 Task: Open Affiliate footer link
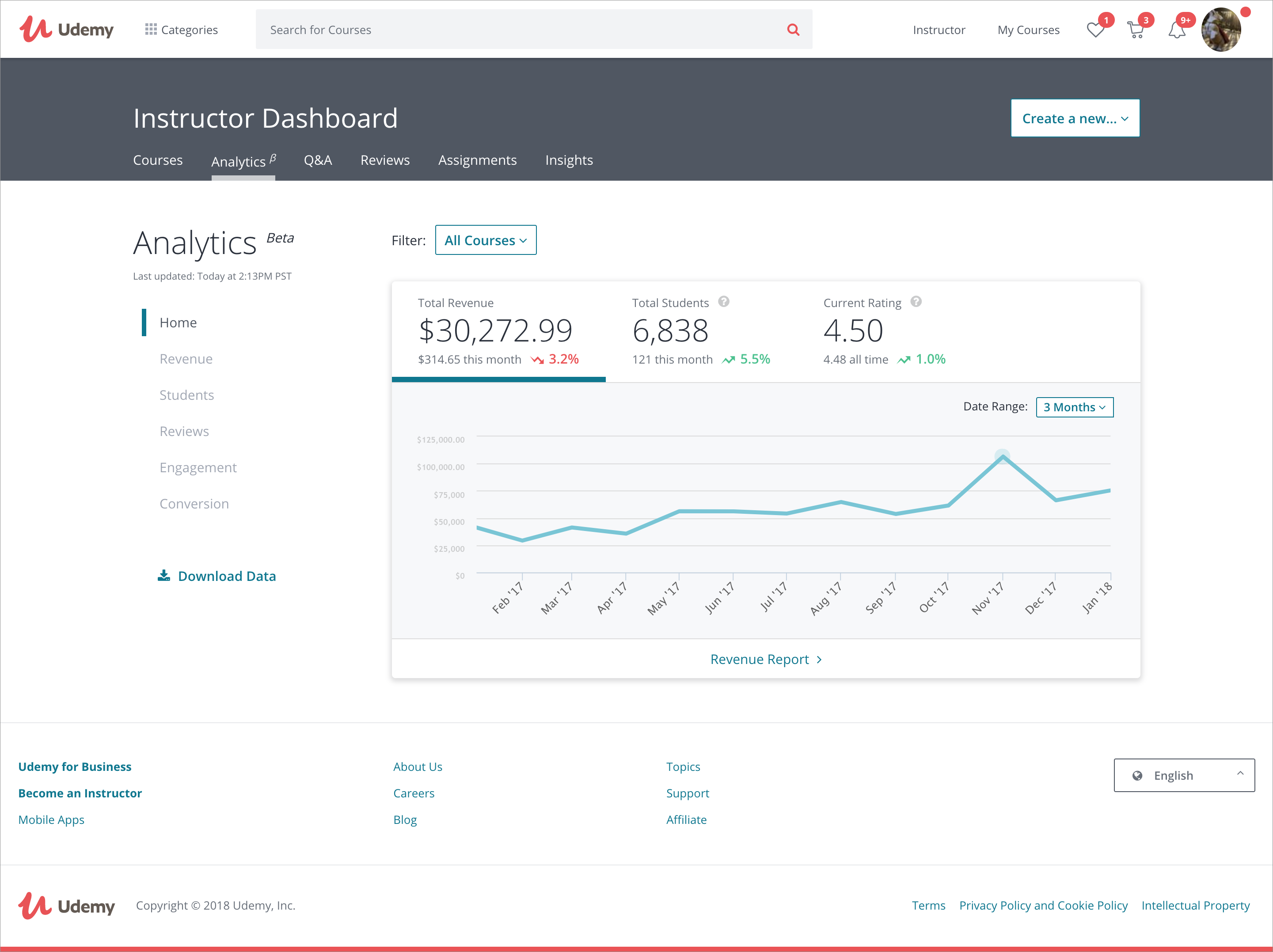point(687,820)
